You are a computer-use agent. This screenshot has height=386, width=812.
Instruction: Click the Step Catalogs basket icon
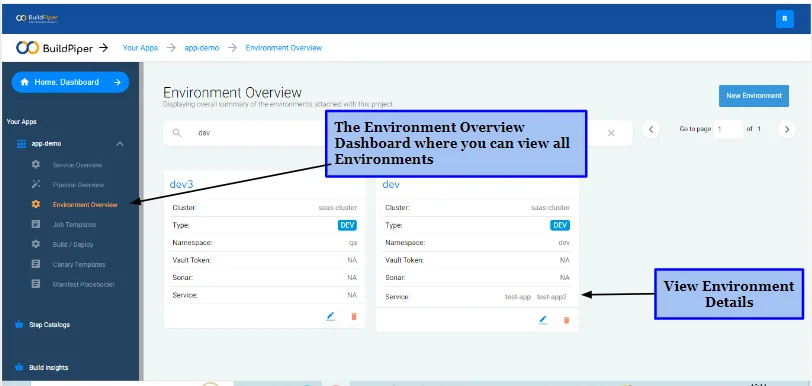click(19, 325)
